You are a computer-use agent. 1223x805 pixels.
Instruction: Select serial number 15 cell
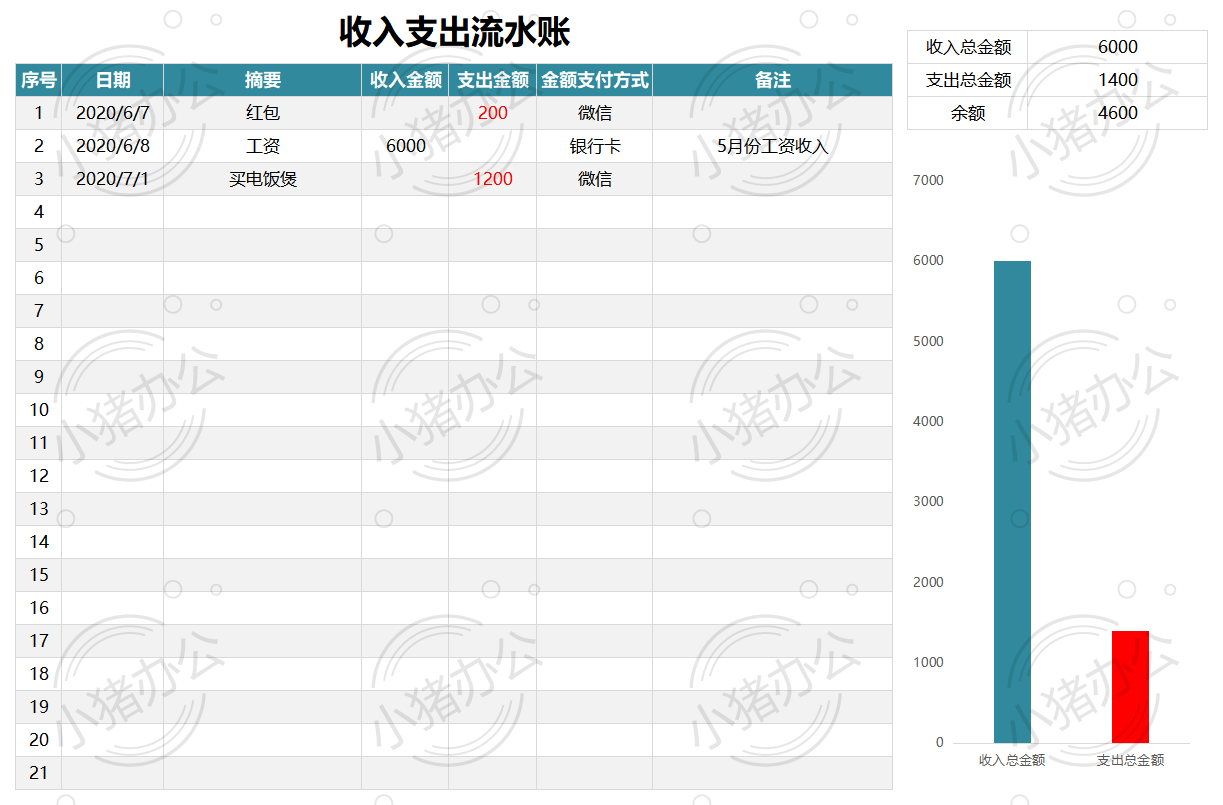point(39,575)
